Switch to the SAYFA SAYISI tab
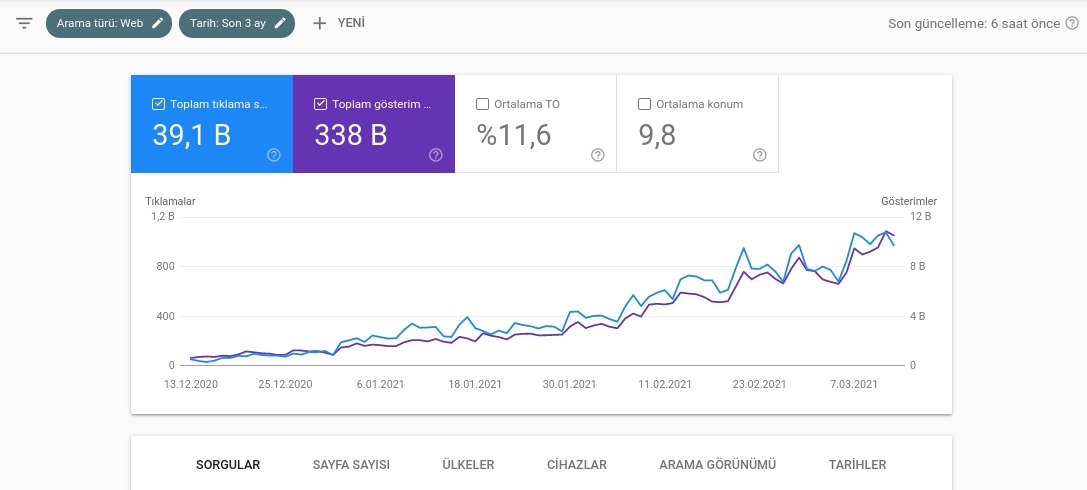This screenshot has height=490, width=1087. (x=351, y=464)
